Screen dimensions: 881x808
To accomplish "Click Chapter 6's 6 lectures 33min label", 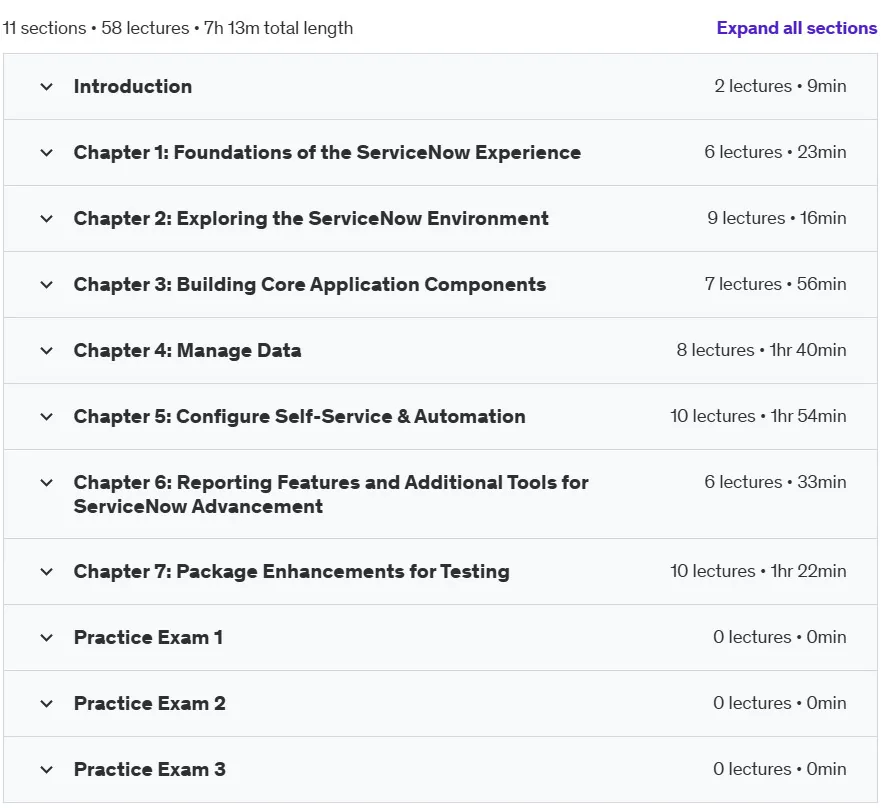I will [x=775, y=482].
